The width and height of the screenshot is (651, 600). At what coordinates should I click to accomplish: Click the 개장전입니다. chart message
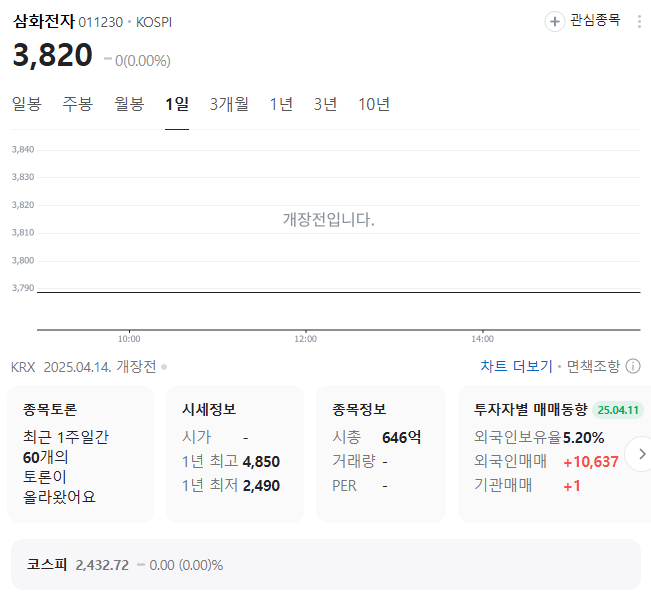[x=328, y=220]
